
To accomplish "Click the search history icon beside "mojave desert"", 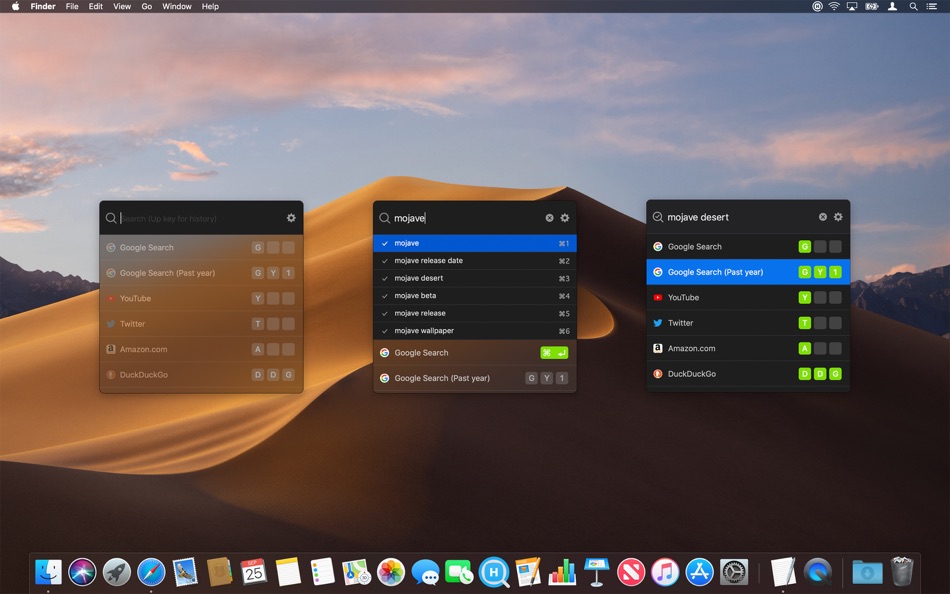I will pos(657,217).
